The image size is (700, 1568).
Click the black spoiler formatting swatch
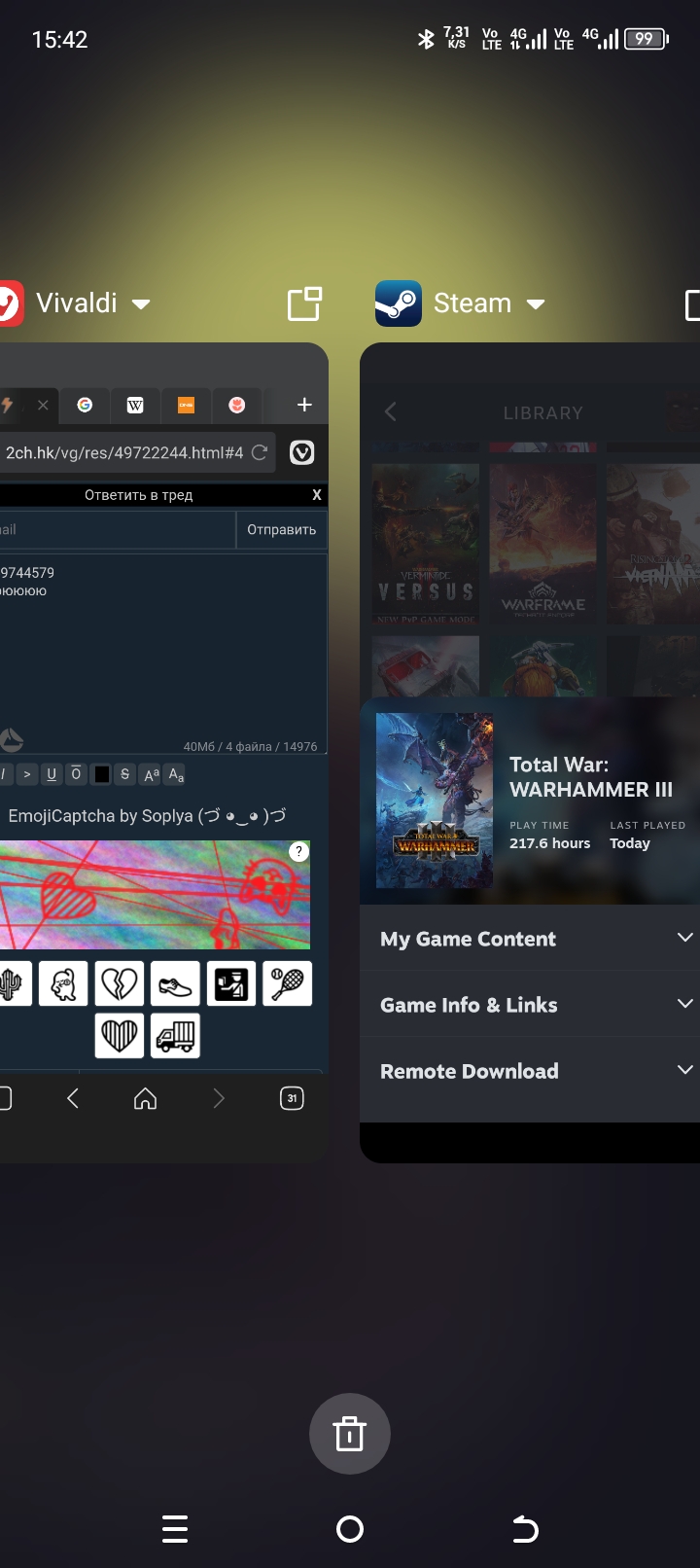[102, 774]
